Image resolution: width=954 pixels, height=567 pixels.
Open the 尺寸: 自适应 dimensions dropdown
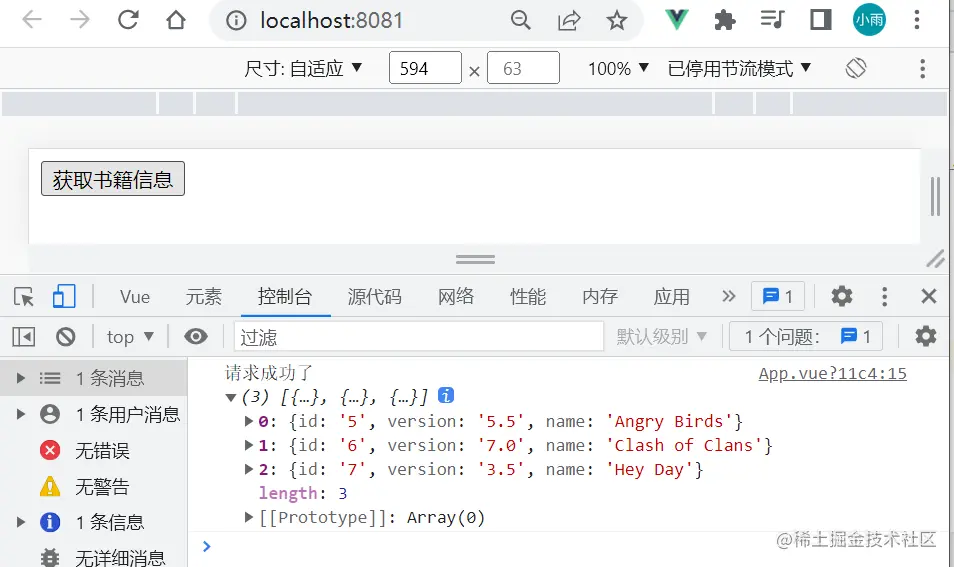(303, 68)
